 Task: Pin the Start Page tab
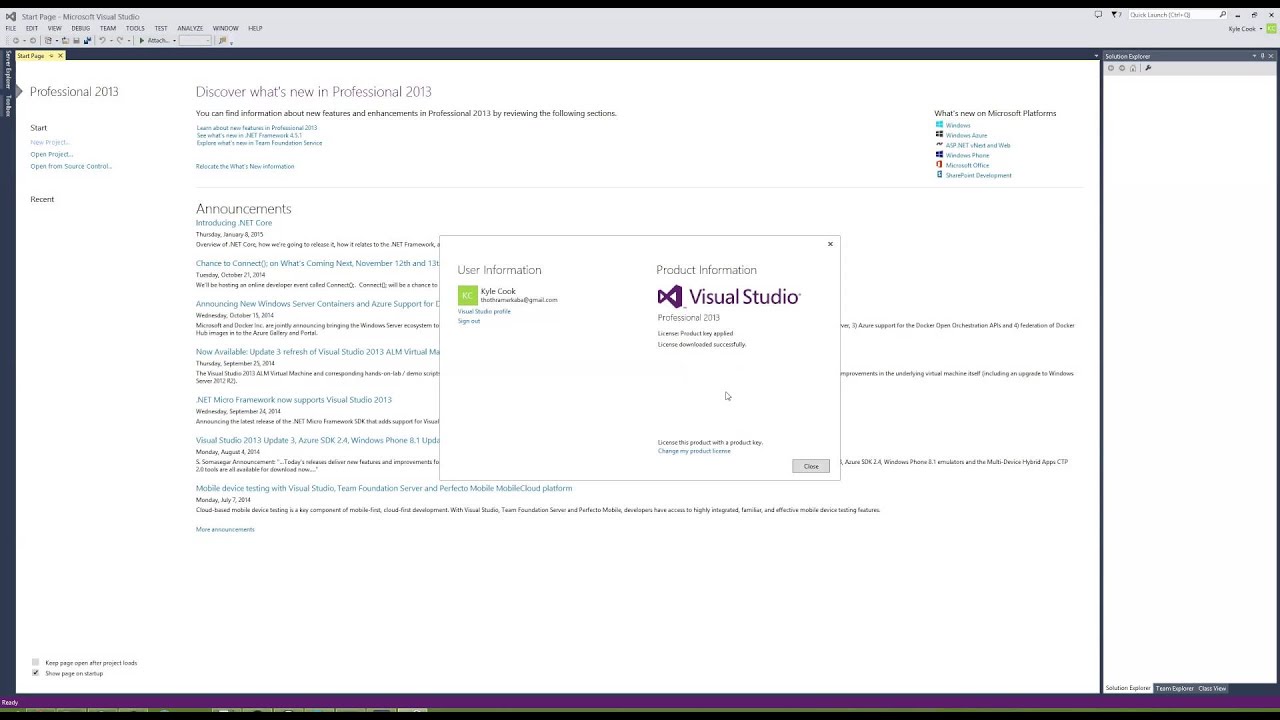pyautogui.click(x=51, y=56)
